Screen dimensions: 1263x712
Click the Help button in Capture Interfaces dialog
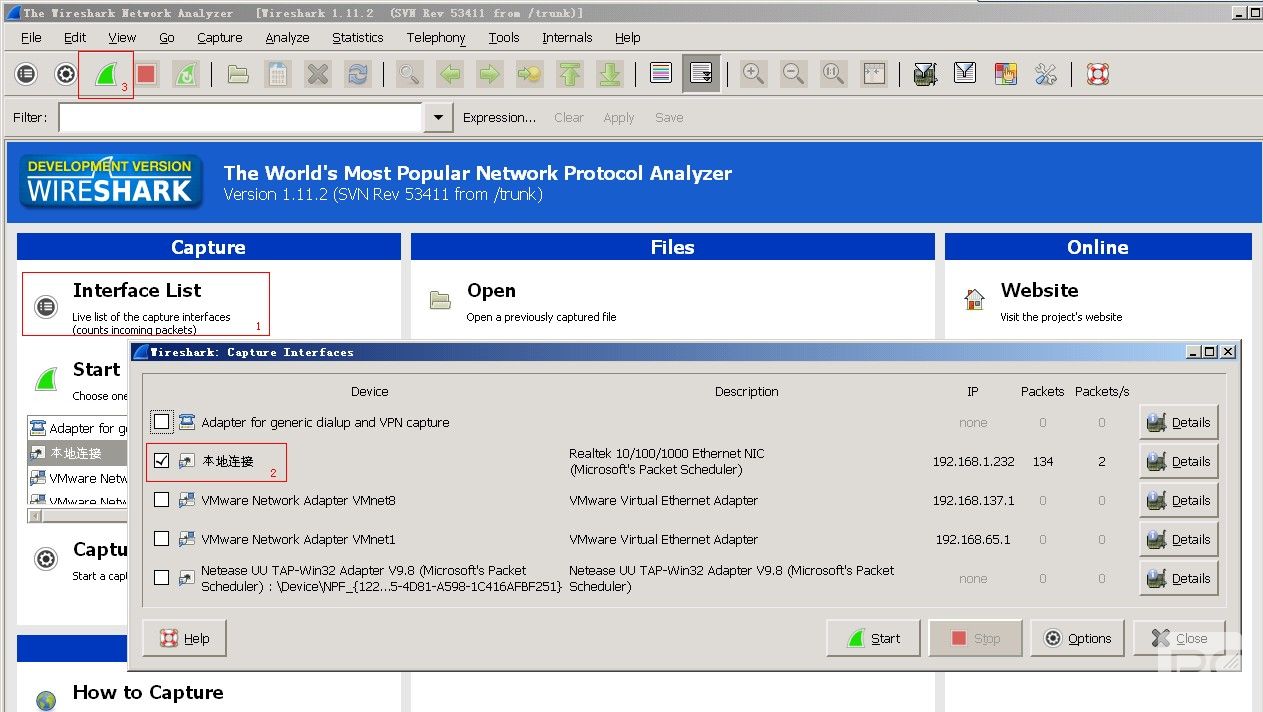point(184,638)
